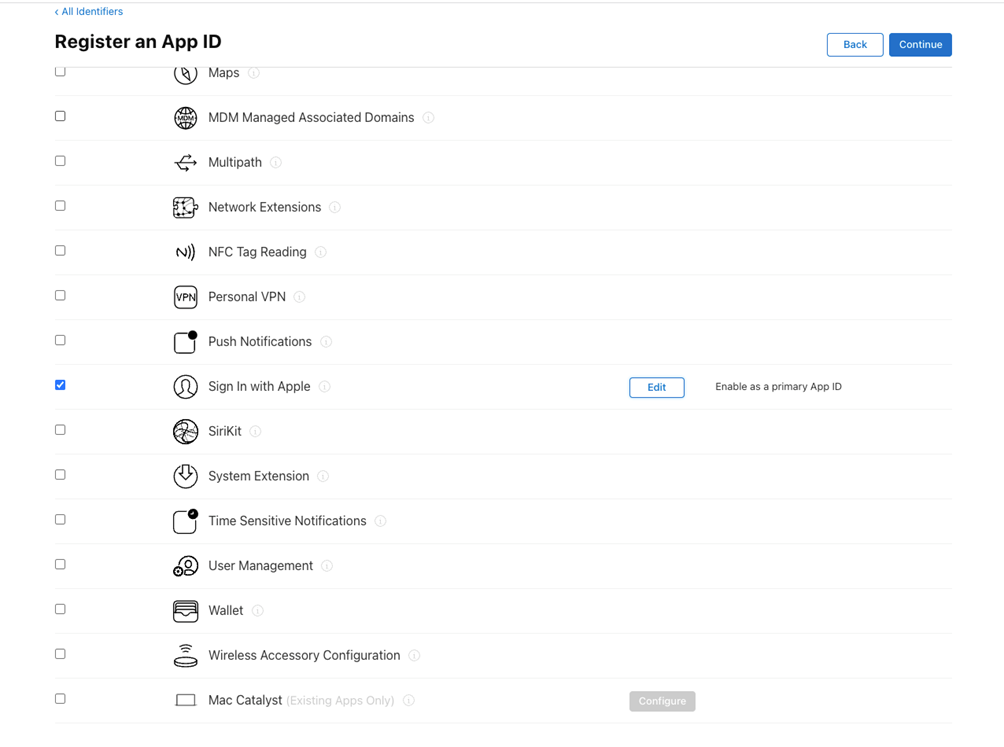
Task: Click the Network Extensions icon
Action: tap(185, 207)
